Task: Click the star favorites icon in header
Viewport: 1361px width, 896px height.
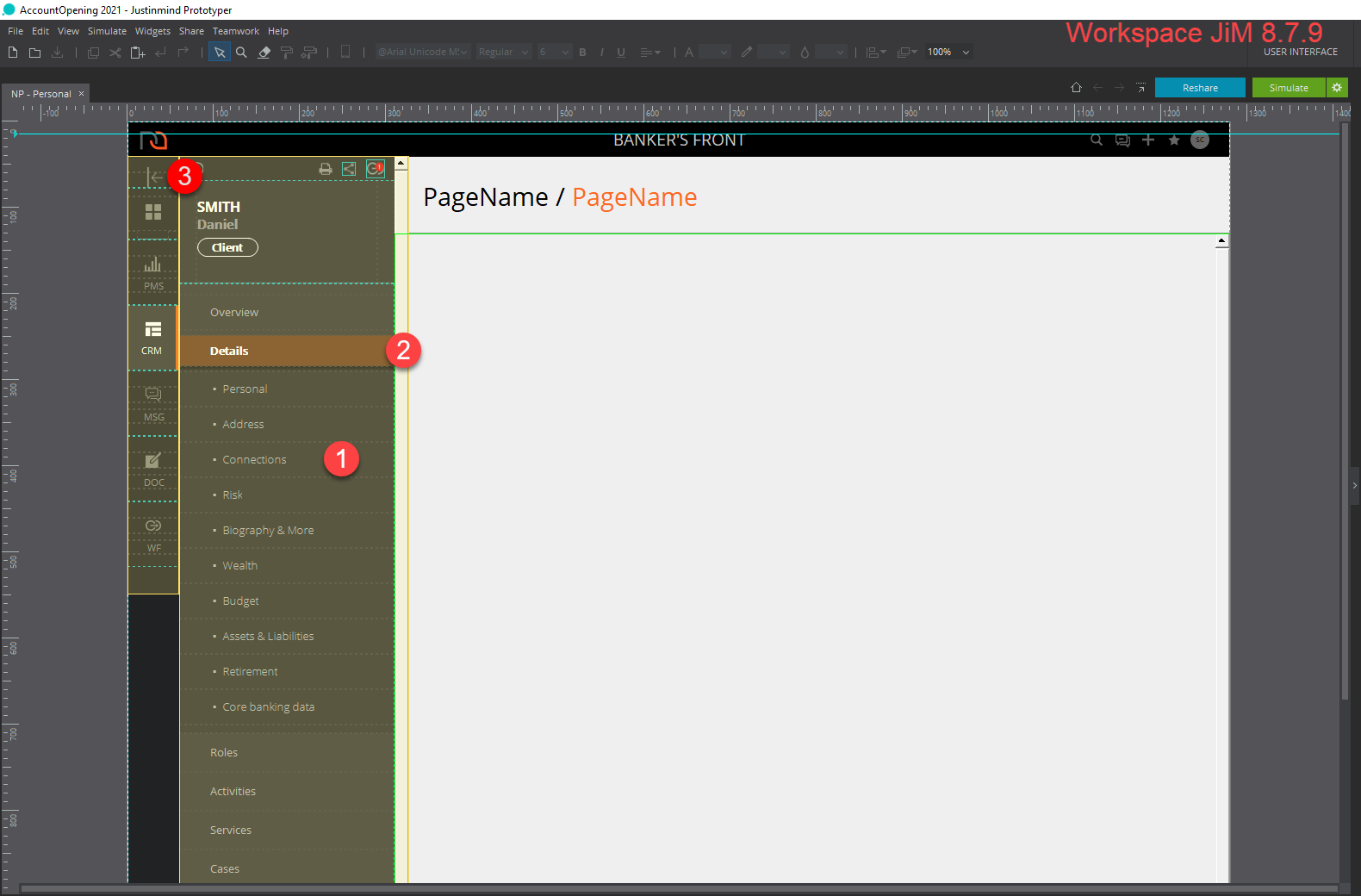Action: pos(1174,140)
